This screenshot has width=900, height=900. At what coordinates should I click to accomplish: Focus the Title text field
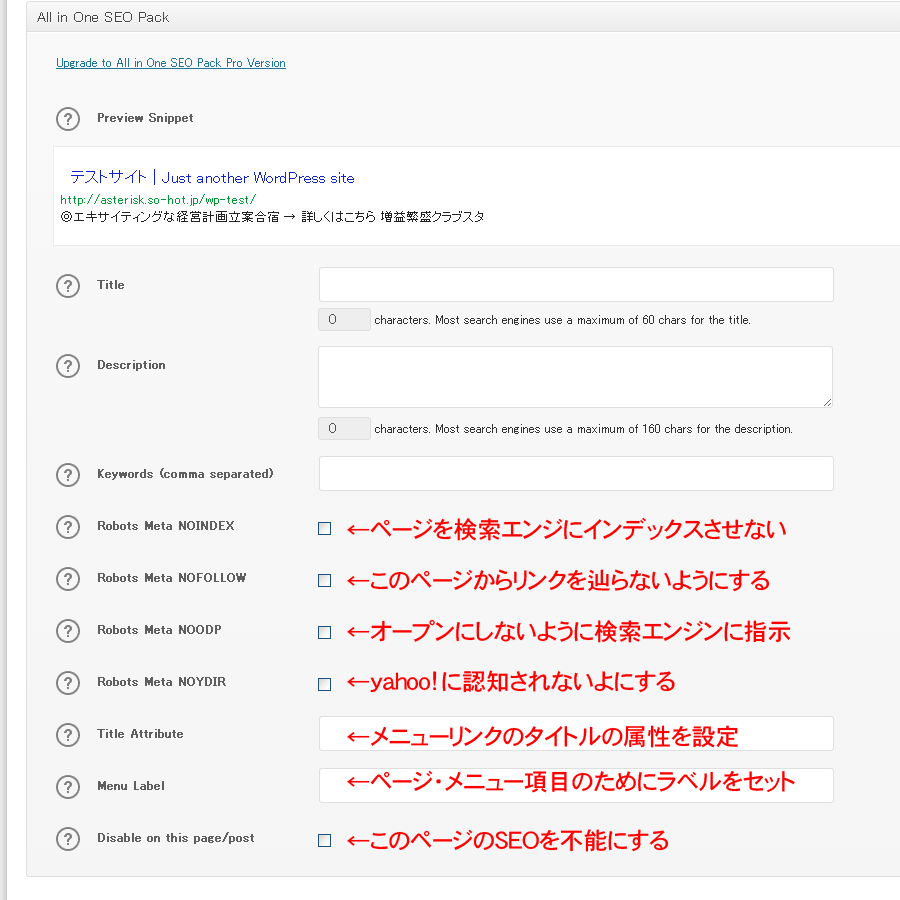[x=576, y=285]
